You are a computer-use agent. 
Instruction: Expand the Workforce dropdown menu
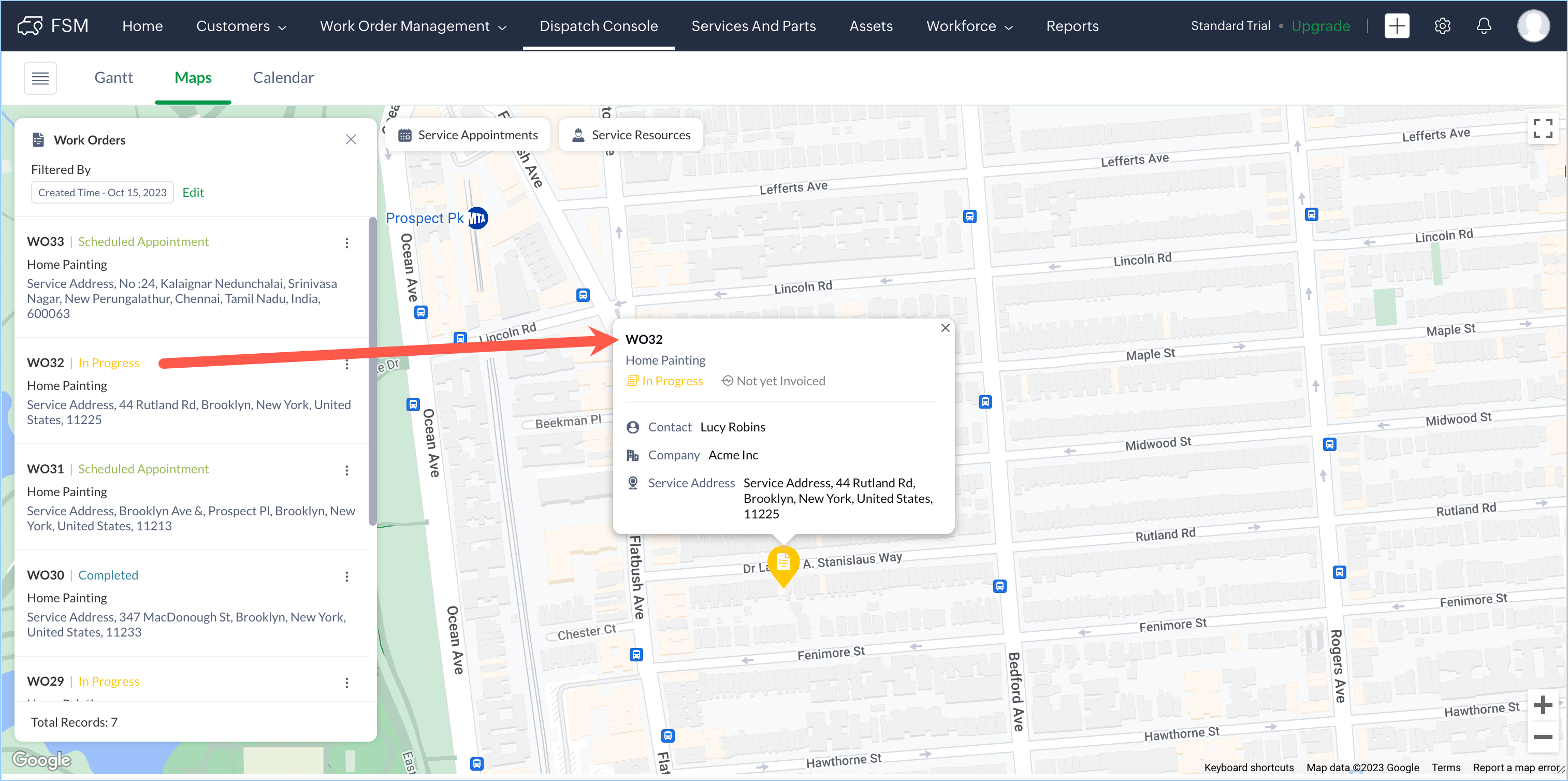(x=969, y=26)
